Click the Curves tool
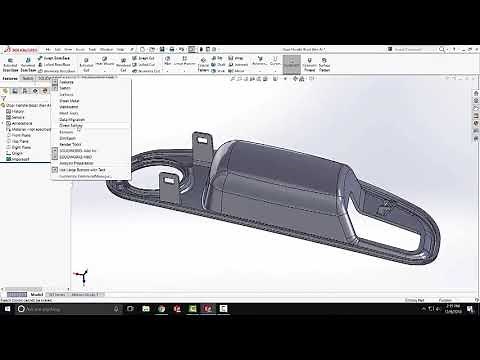Viewport: 480px width, 360px height. (275, 61)
